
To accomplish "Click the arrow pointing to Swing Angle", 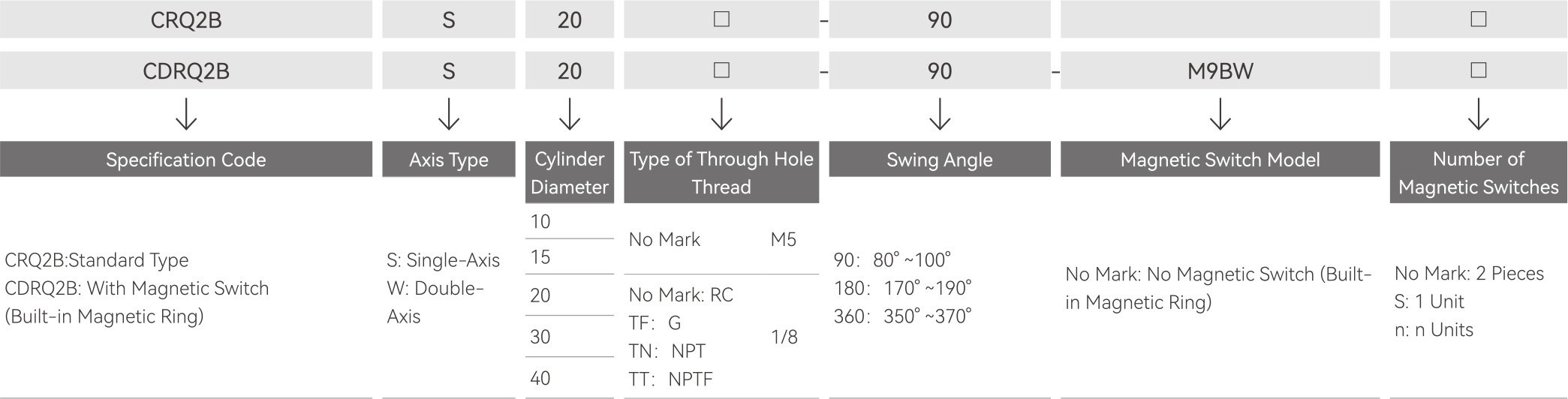I will pyautogui.click(x=940, y=115).
